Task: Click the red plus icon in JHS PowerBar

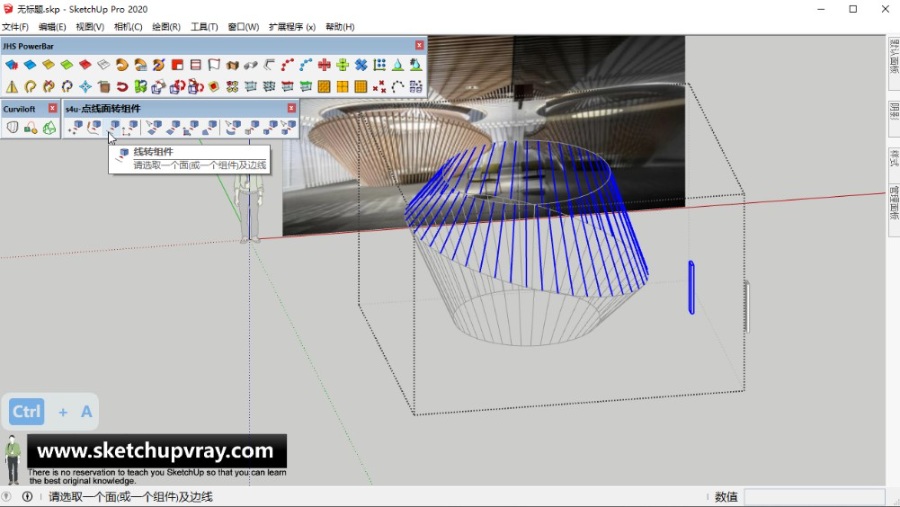Action: tap(324, 65)
